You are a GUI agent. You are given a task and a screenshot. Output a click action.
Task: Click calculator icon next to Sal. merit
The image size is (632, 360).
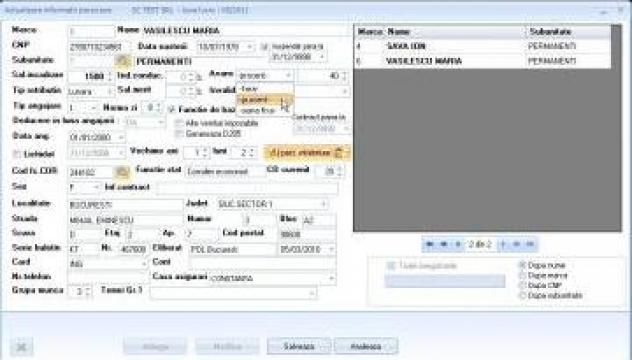[x=199, y=92]
